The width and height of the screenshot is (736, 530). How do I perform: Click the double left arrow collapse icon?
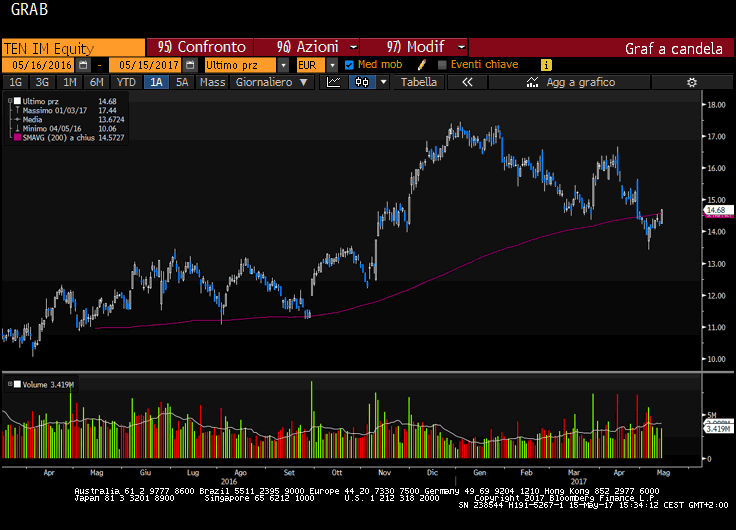click(x=467, y=82)
